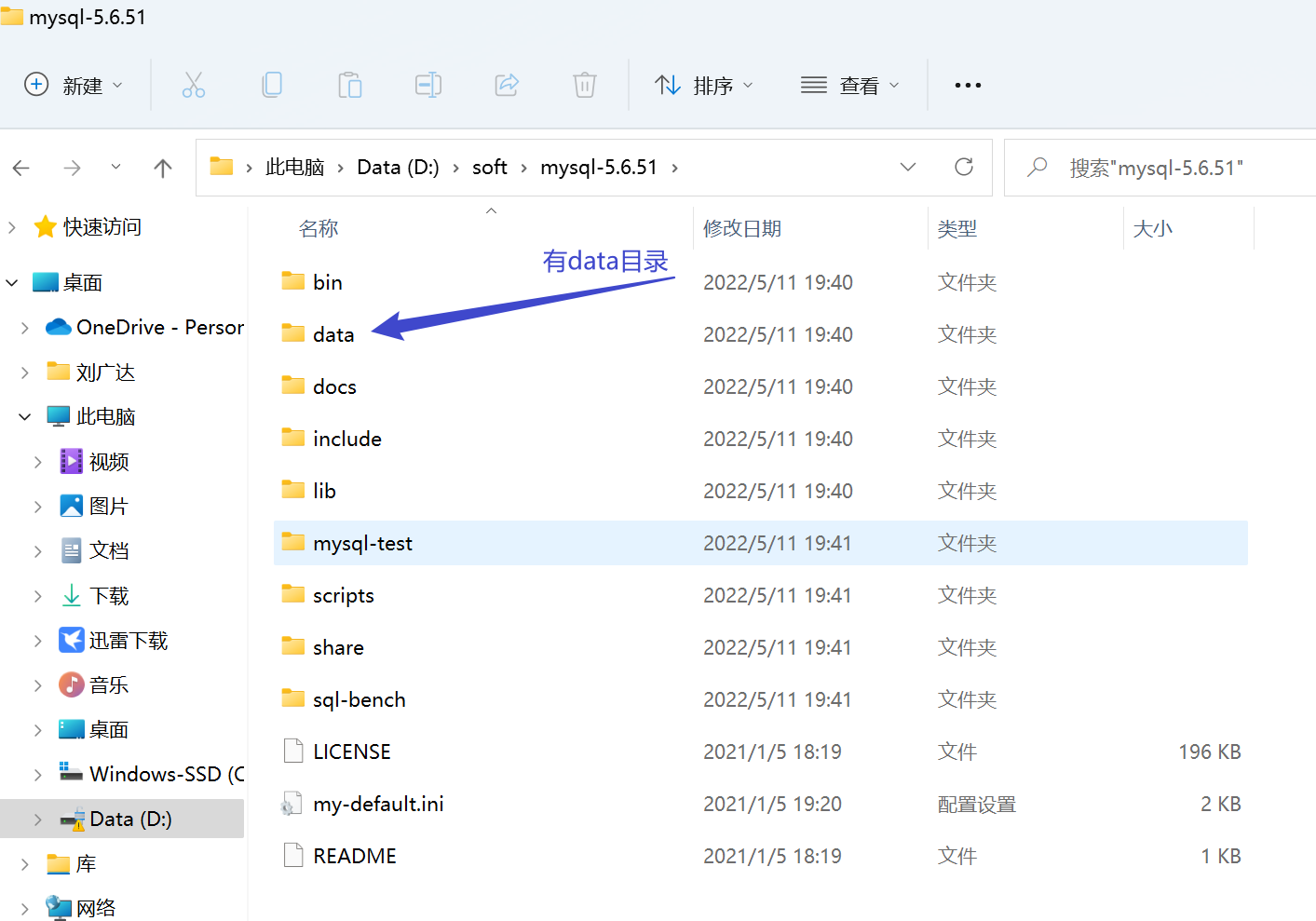
Task: Open 视频 in the sidebar
Action: 109,462
